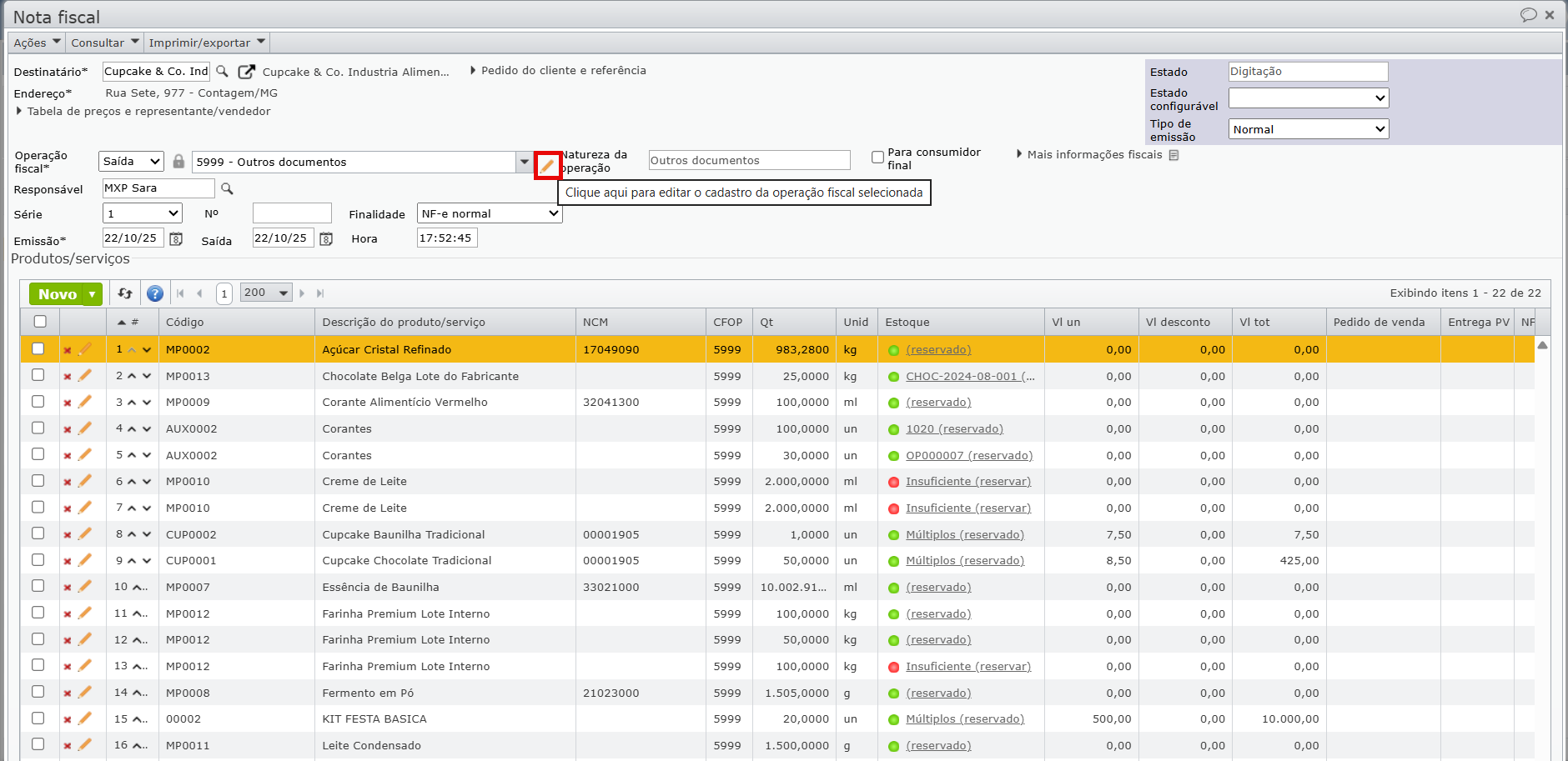Select the checkbox for Chocolate Belga row
Viewport: 1568px width, 761px height.
(38, 375)
